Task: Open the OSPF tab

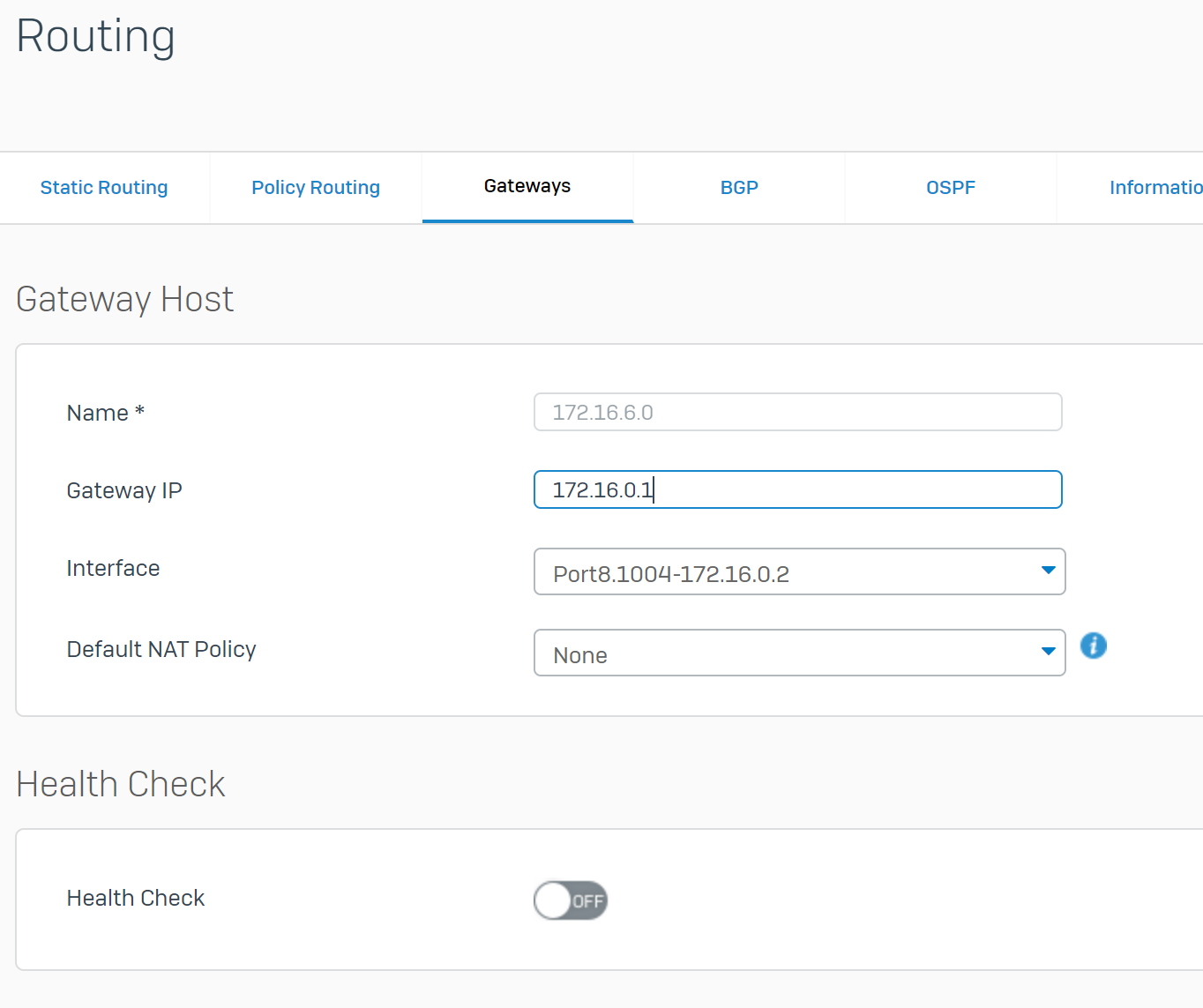Action: pos(951,188)
